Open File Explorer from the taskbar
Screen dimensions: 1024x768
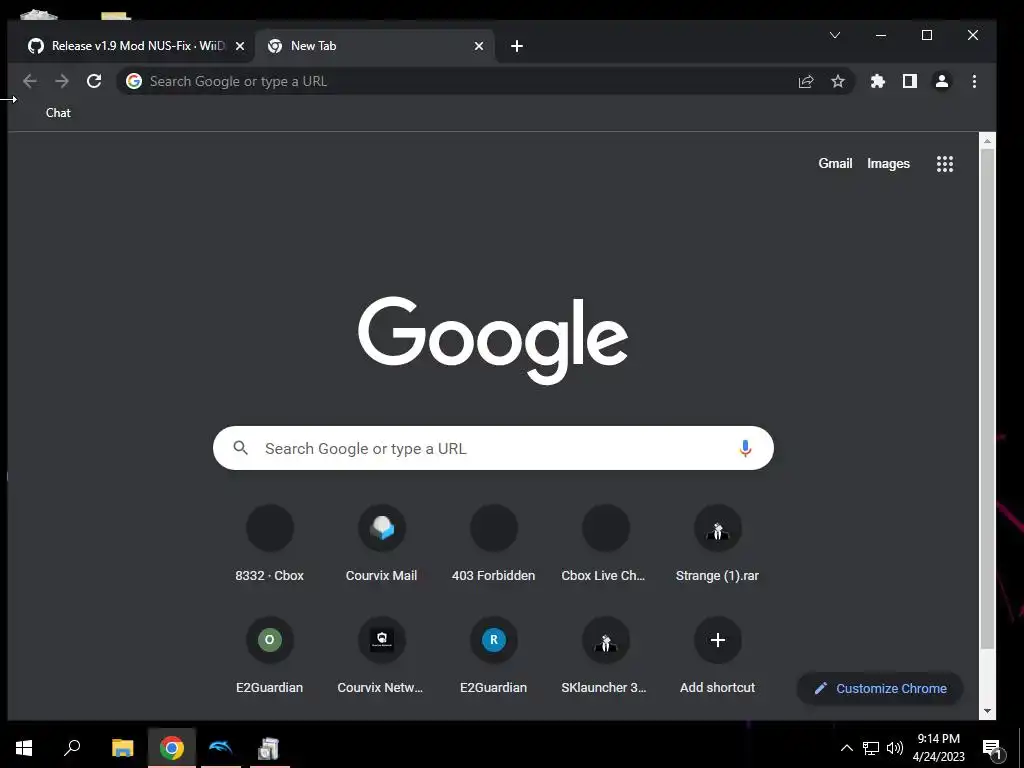pyautogui.click(x=122, y=748)
